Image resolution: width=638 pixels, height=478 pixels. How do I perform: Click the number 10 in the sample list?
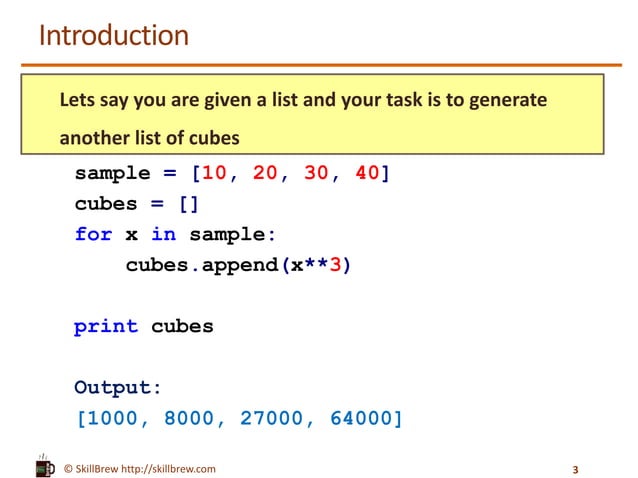click(214, 173)
